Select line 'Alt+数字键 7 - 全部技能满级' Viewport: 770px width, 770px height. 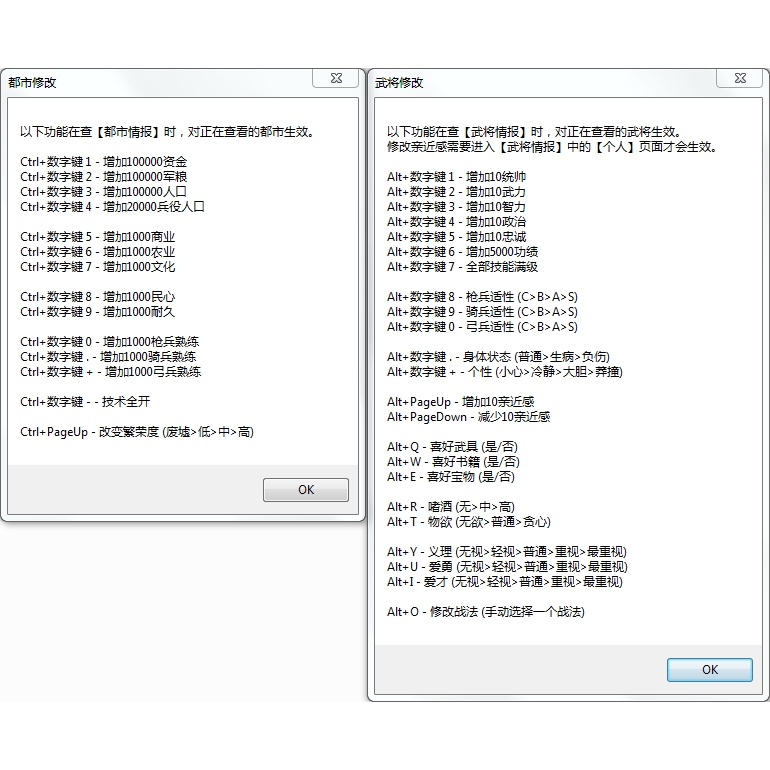point(462,267)
